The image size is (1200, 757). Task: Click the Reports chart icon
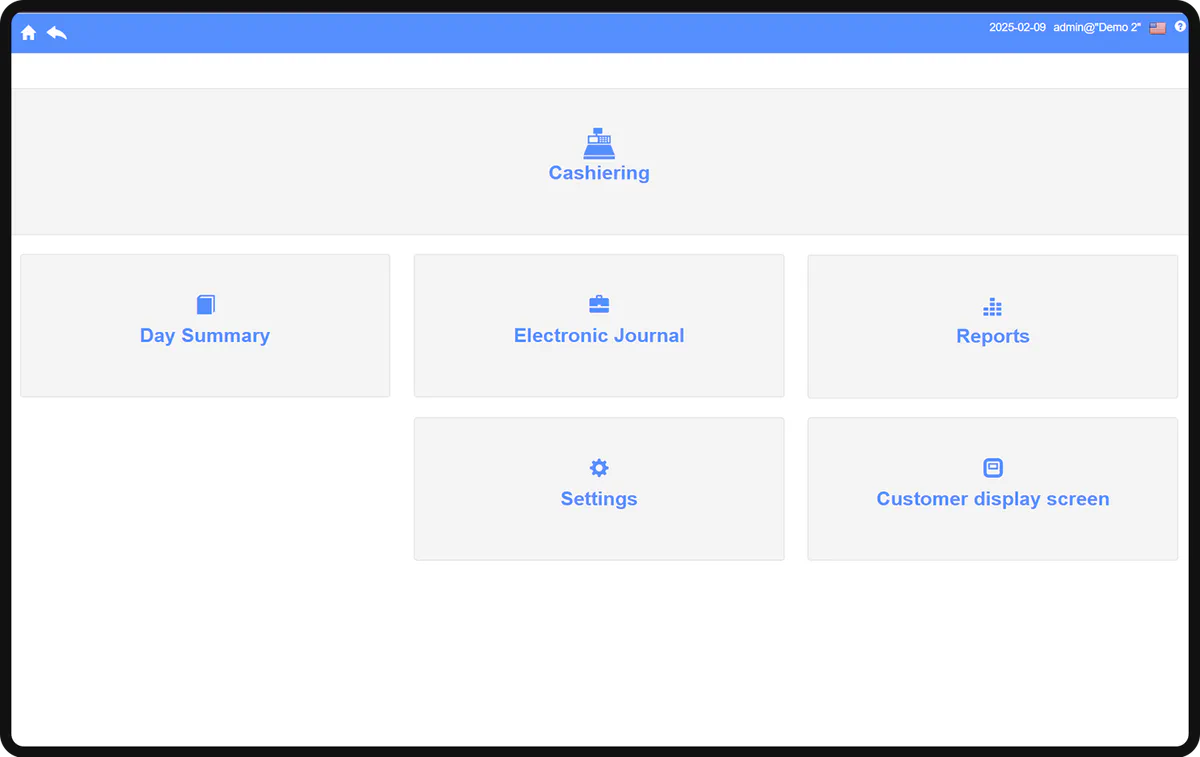[x=993, y=306]
